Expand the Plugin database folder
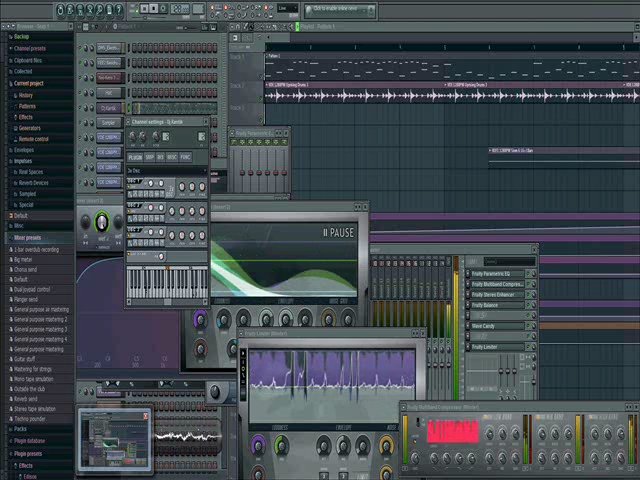Viewport: 640px width, 480px height. click(x=29, y=441)
